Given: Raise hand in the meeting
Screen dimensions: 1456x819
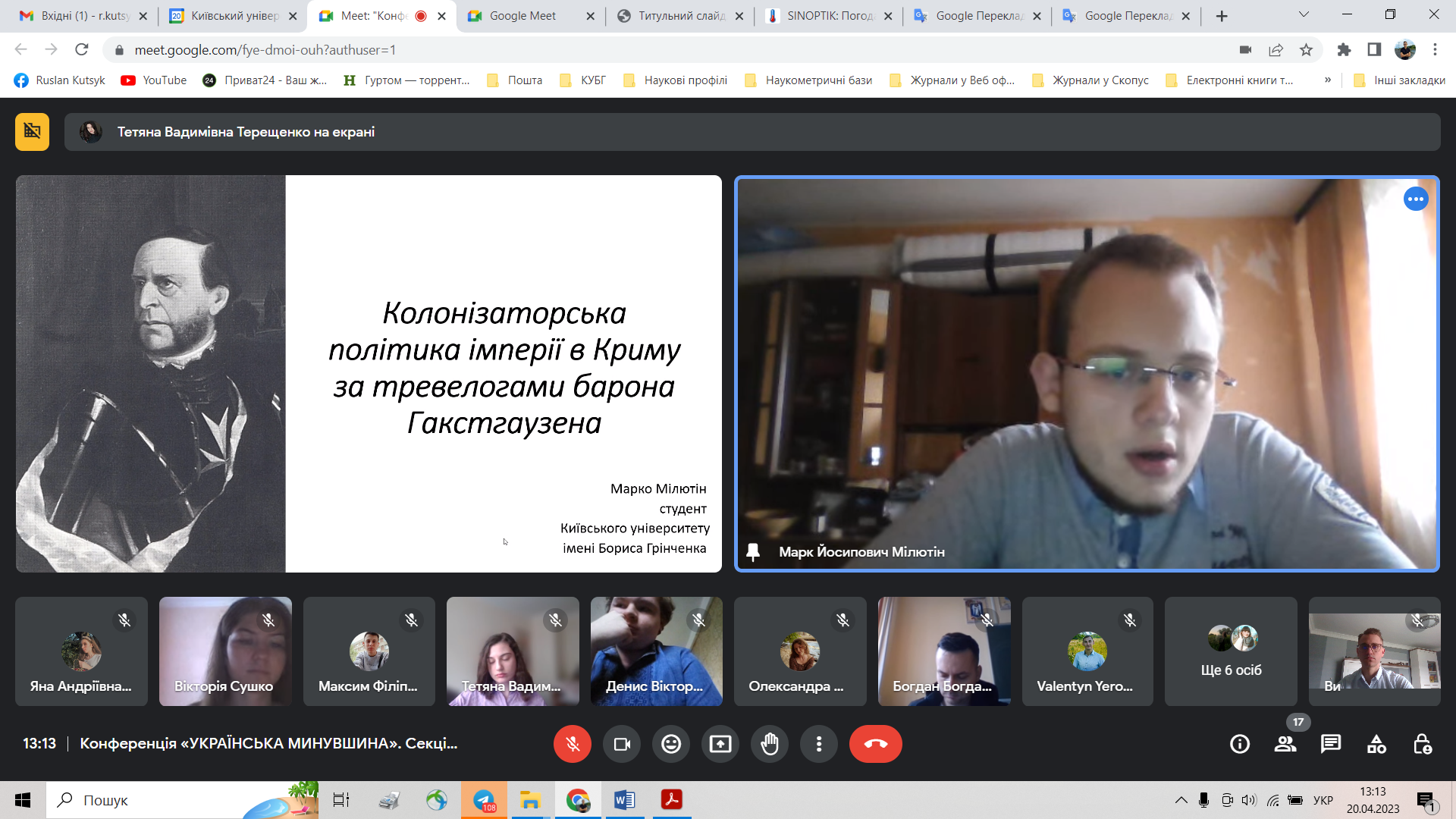Looking at the screenshot, I should coord(769,744).
